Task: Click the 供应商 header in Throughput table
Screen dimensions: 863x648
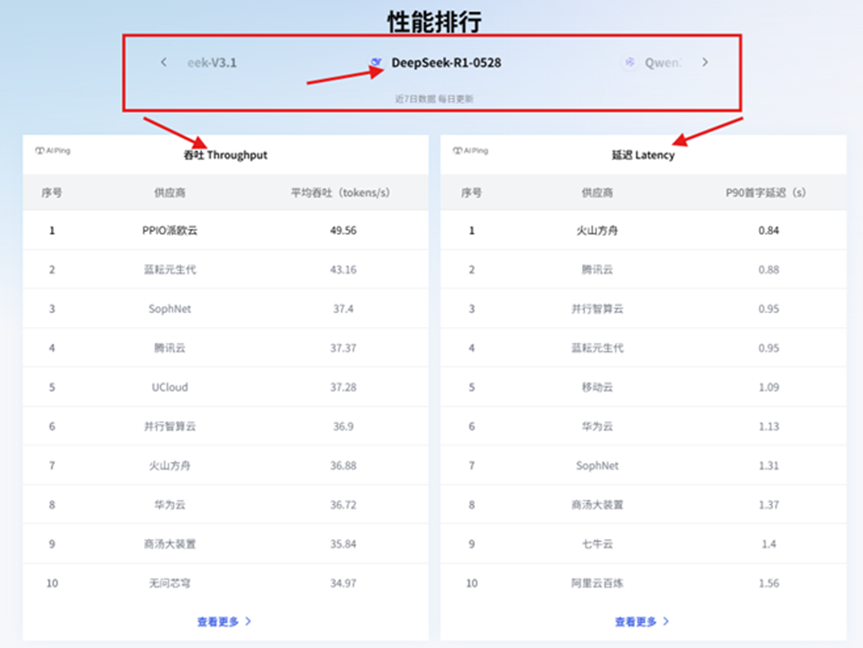Action: coord(170,193)
